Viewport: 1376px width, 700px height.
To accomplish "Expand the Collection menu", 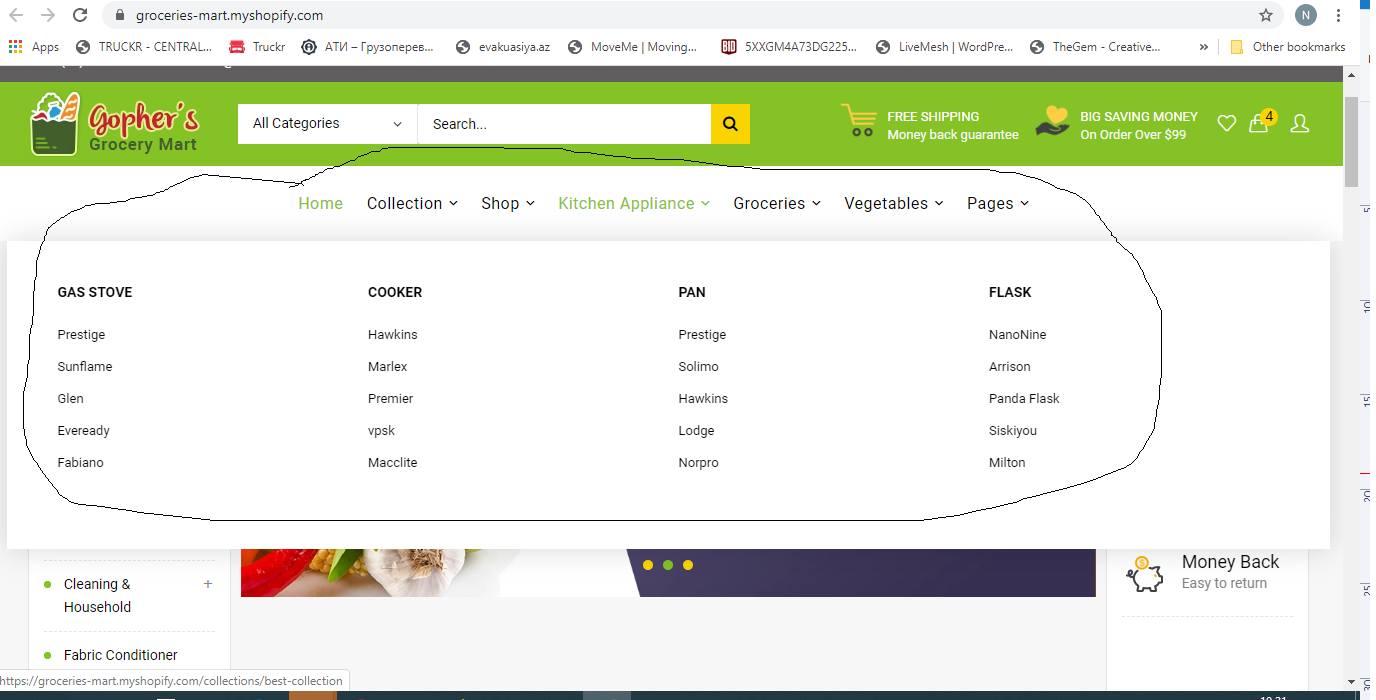I will click(x=412, y=203).
